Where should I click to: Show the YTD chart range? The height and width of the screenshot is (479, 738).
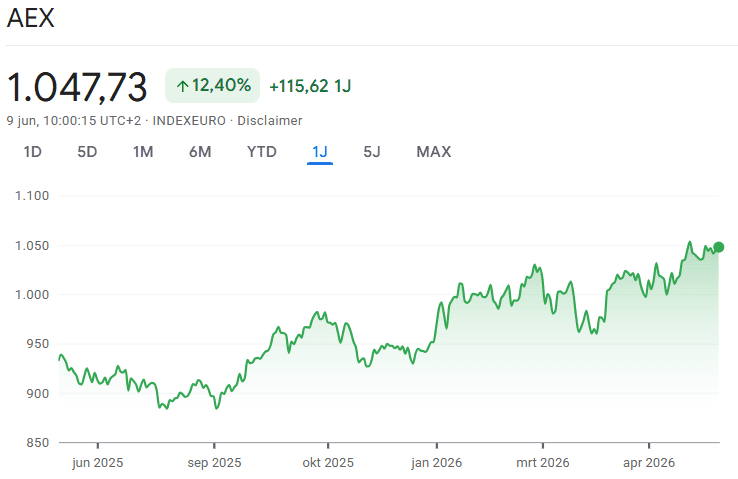[x=262, y=152]
